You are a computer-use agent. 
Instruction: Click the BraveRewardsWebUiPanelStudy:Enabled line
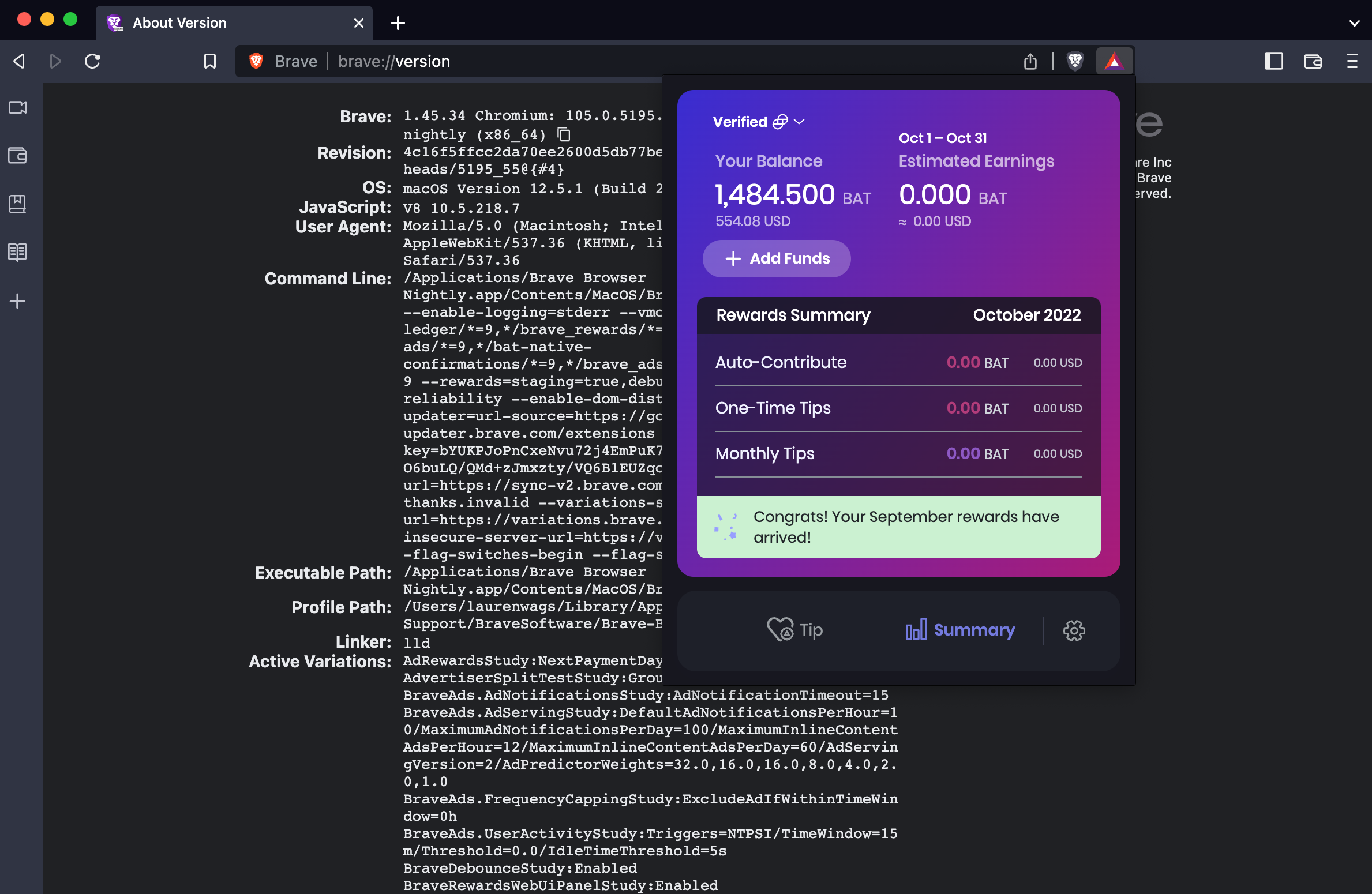[x=560, y=886]
